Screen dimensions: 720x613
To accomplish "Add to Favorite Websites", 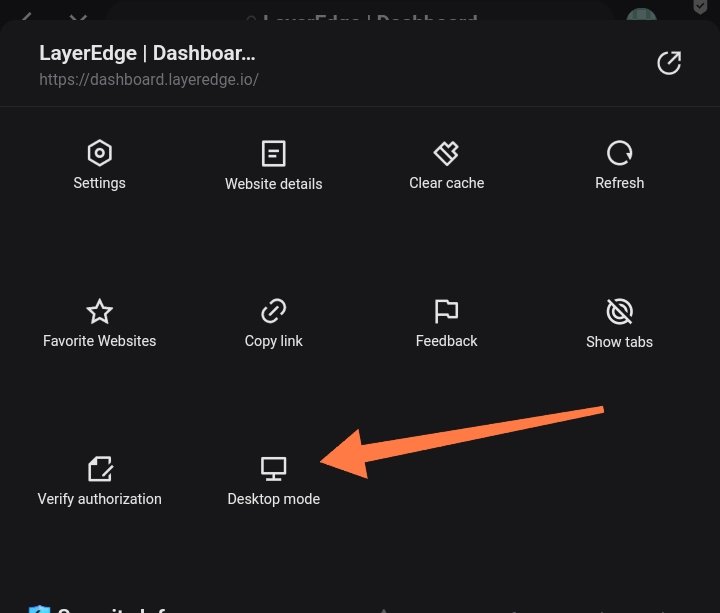I will [x=99, y=323].
